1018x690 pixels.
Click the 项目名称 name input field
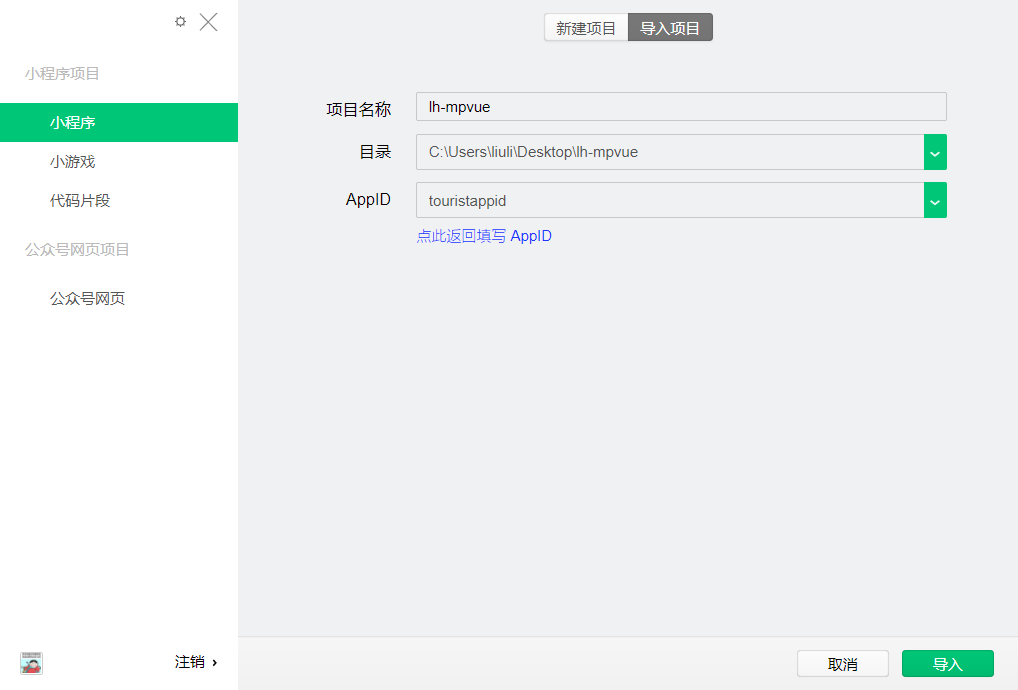[680, 106]
